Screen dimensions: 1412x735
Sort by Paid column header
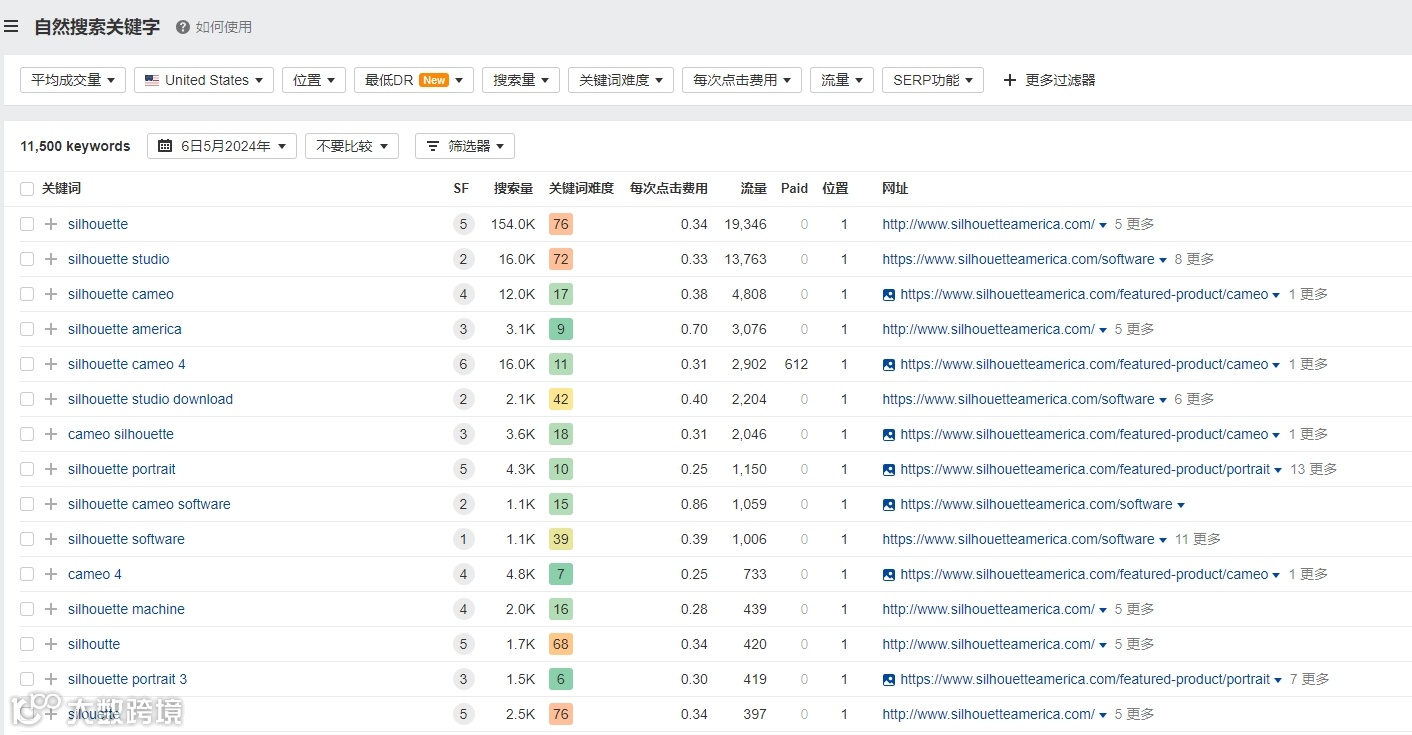tap(794, 188)
